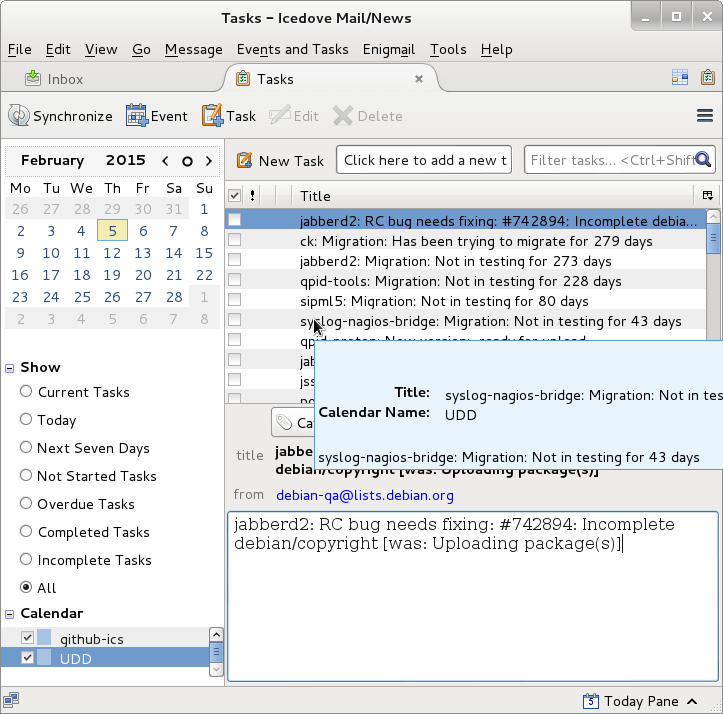Viewport: 723px width, 714px height.
Task: Open the View menu
Action: click(x=101, y=49)
